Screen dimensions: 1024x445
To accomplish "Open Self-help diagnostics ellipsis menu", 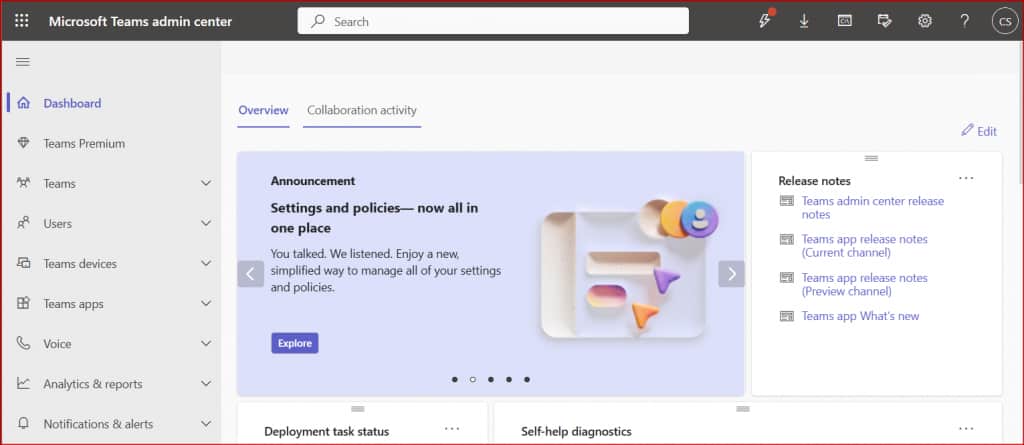I will tap(966, 429).
